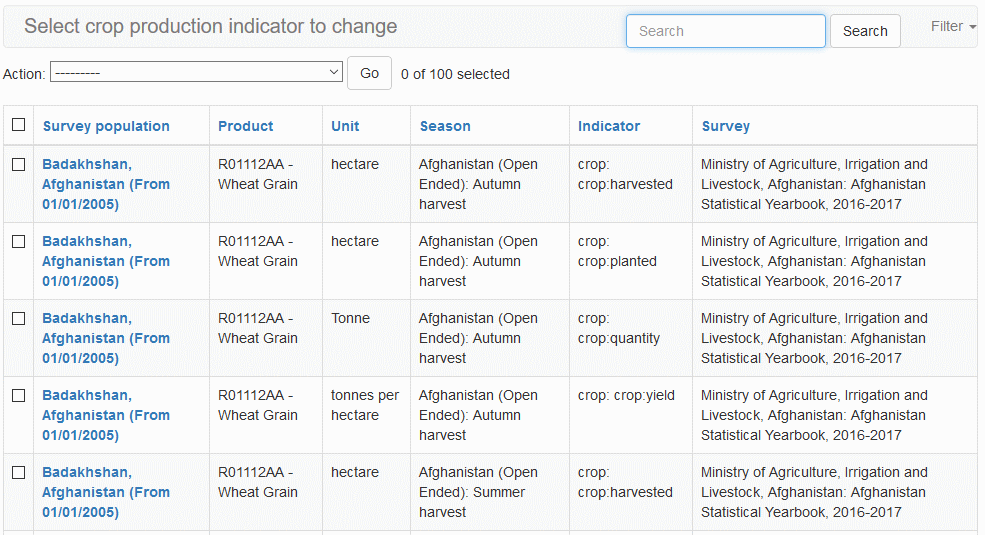The height and width of the screenshot is (535, 985).
Task: Check the crop:harvested Autumn harvest row checkbox
Action: coord(18,165)
